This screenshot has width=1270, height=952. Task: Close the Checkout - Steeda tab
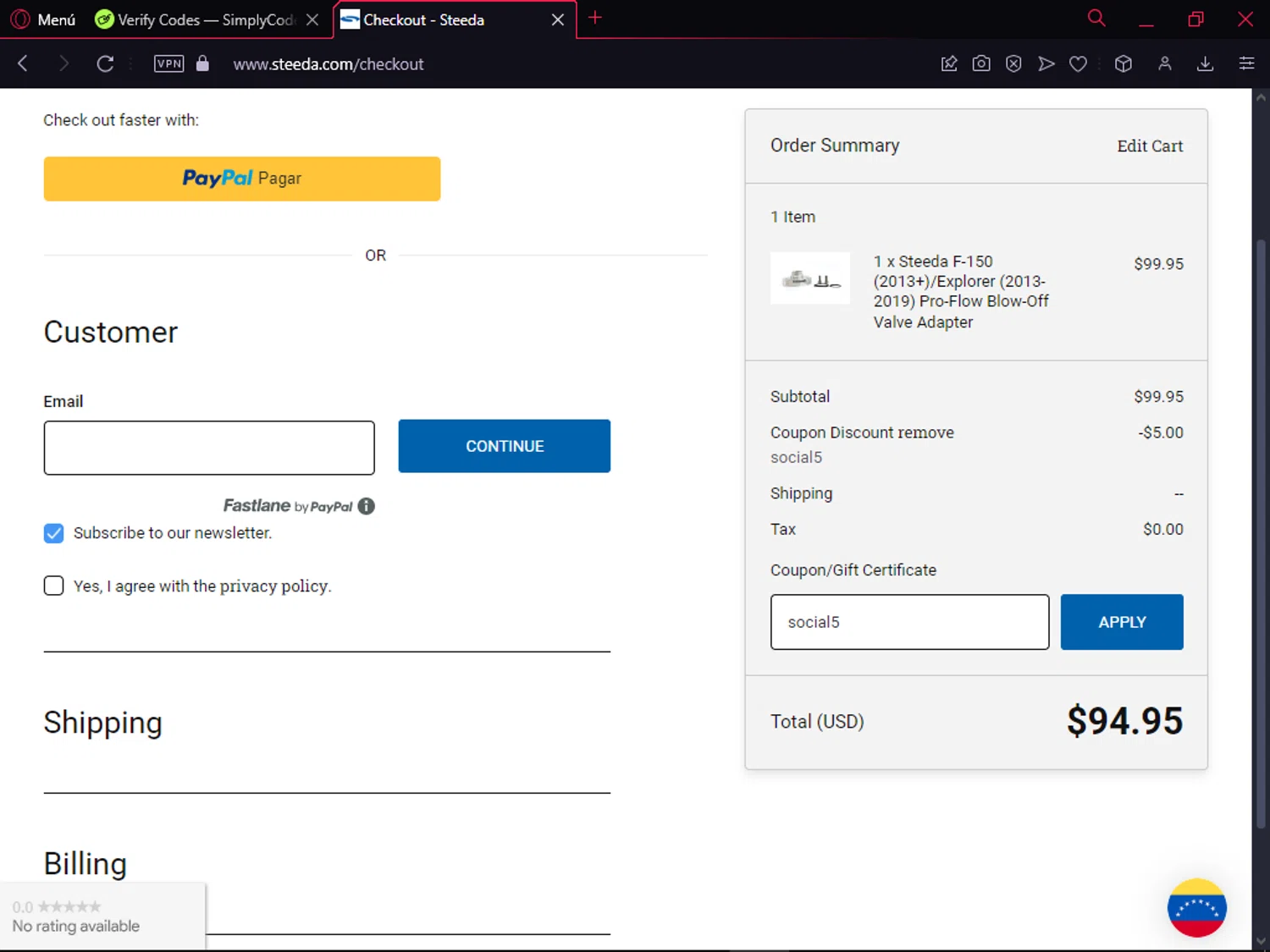point(558,19)
